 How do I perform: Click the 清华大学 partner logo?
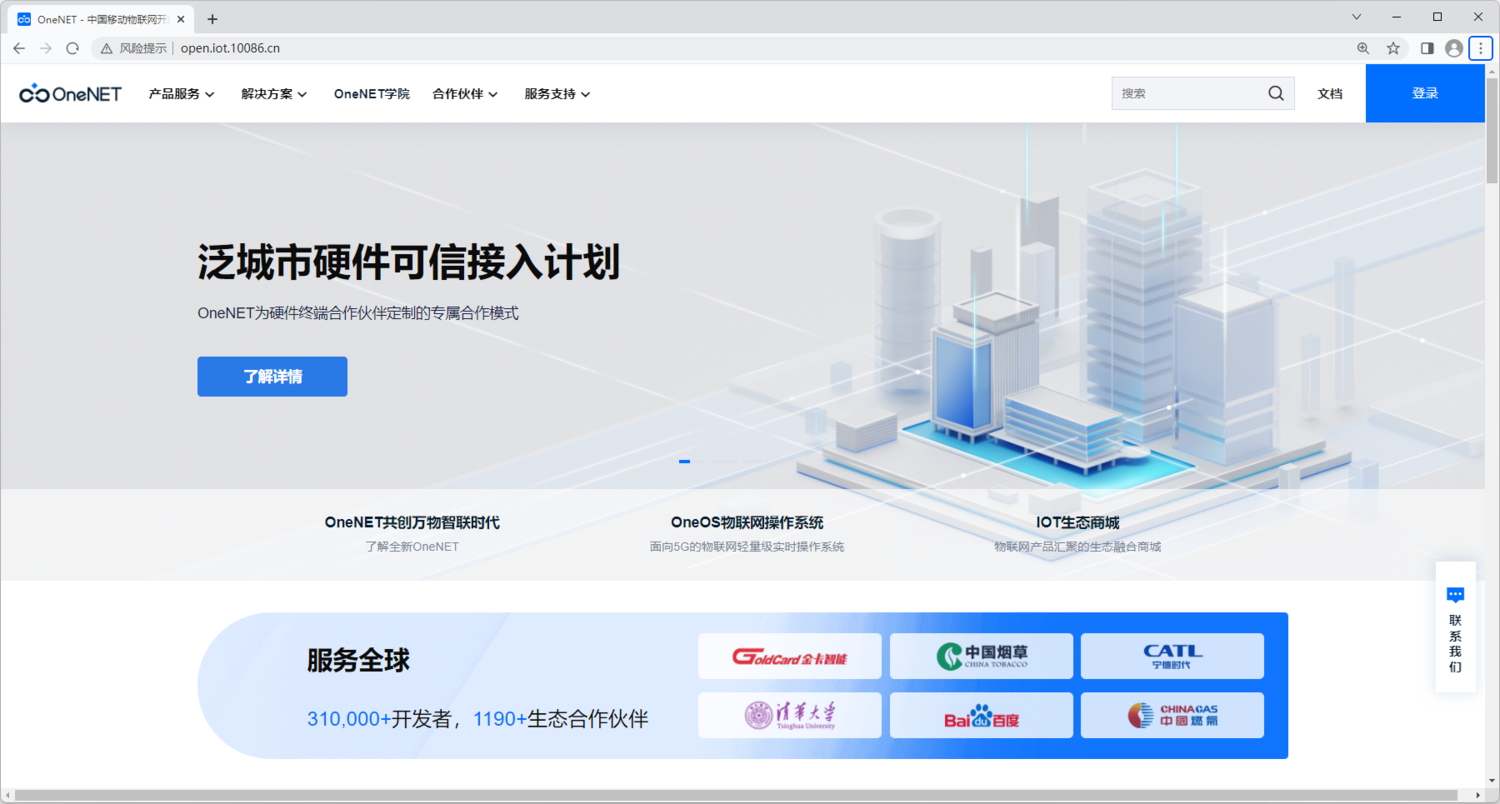[x=789, y=715]
